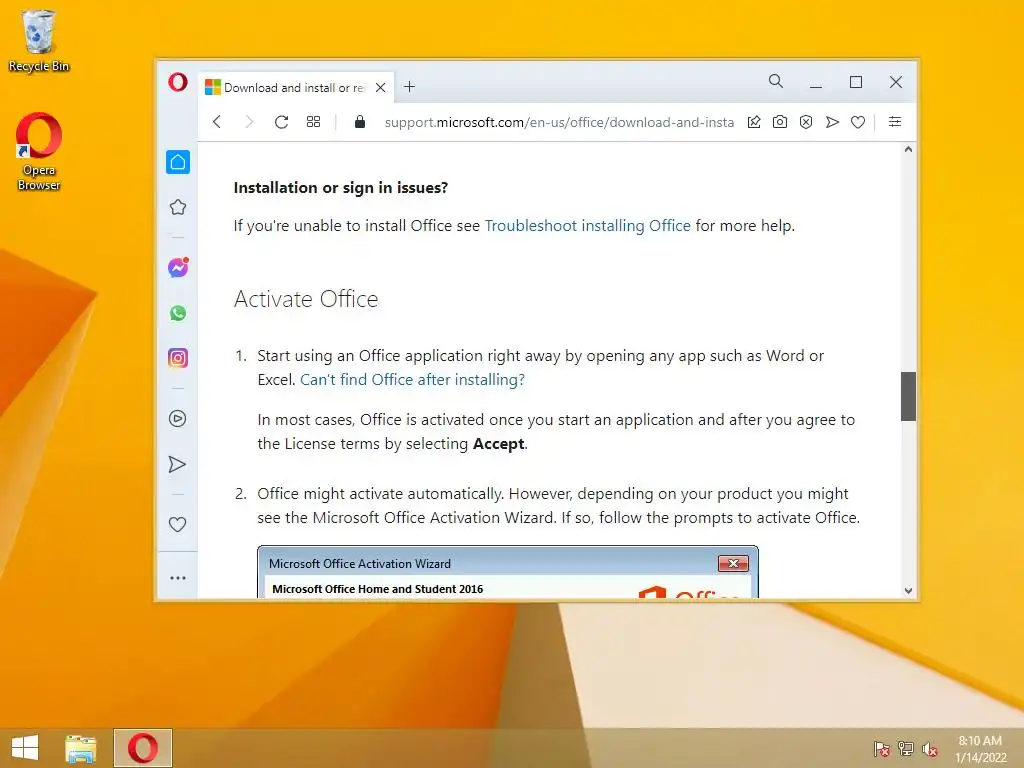
Task: Click the Activation Wizard screenshot image
Action: pyautogui.click(x=507, y=572)
